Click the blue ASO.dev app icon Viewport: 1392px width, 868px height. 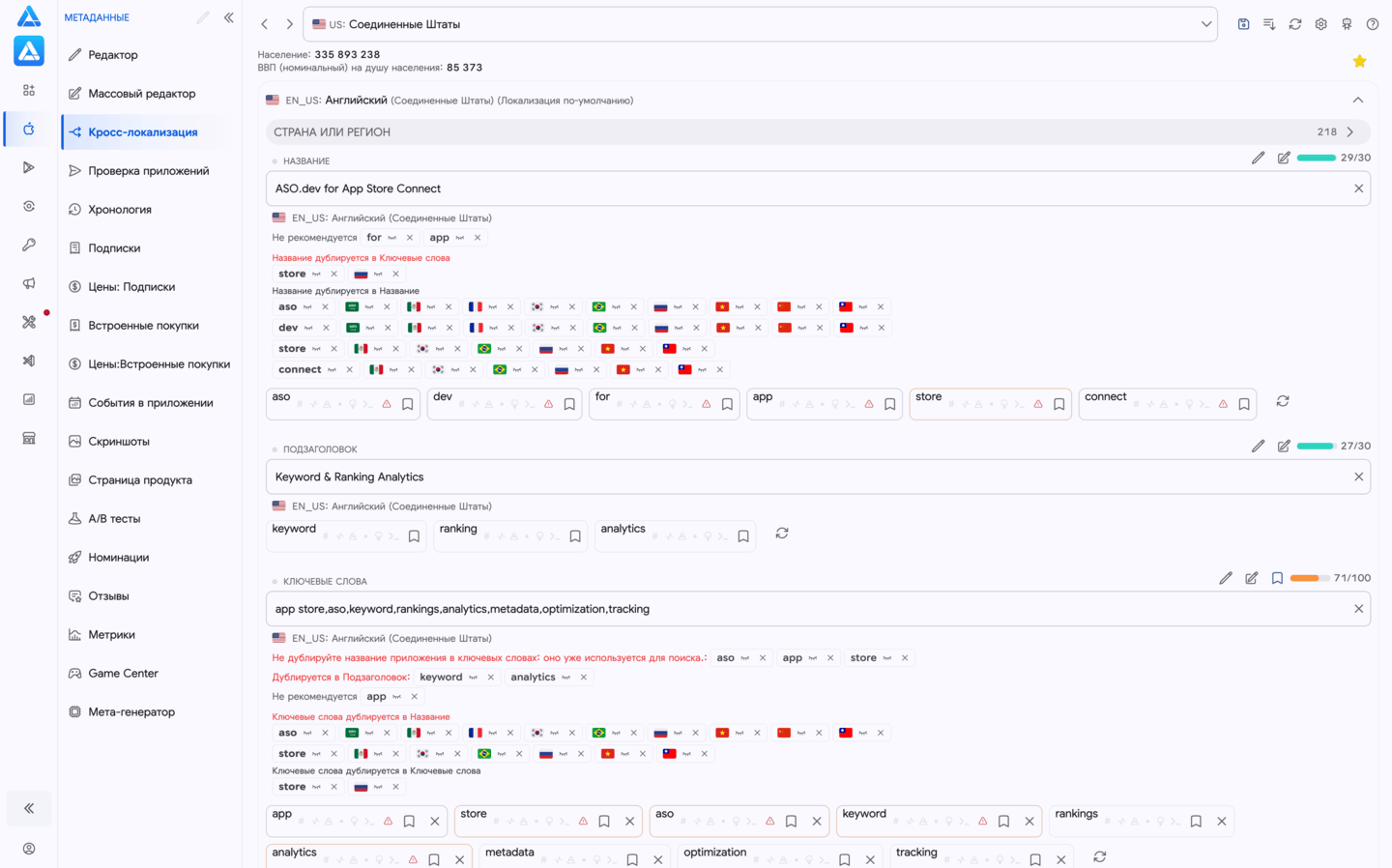(29, 50)
